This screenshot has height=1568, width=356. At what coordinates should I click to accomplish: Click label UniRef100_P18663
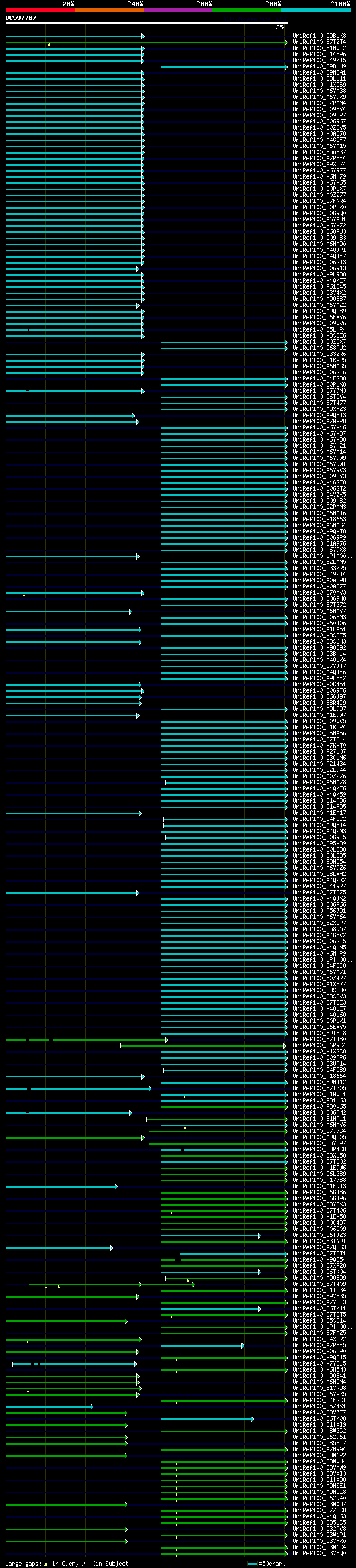[x=319, y=519]
